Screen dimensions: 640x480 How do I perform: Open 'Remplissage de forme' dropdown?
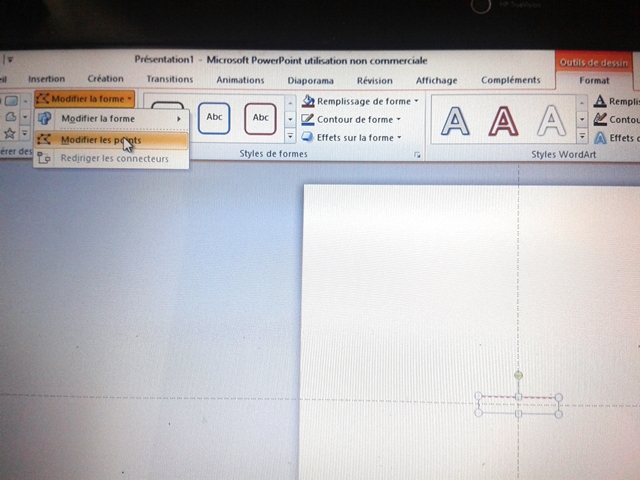pos(360,101)
